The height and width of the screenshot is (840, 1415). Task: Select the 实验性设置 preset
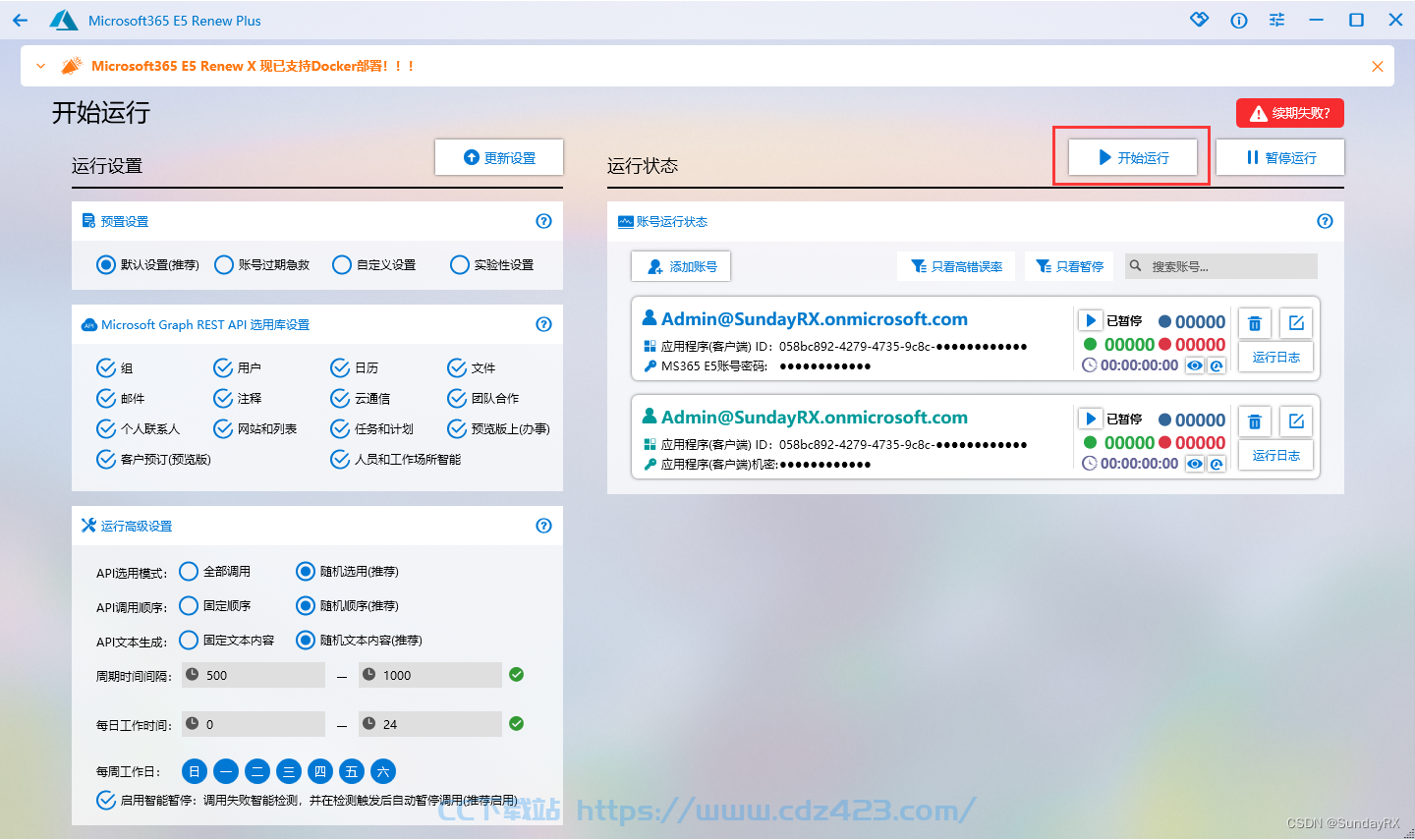click(492, 264)
